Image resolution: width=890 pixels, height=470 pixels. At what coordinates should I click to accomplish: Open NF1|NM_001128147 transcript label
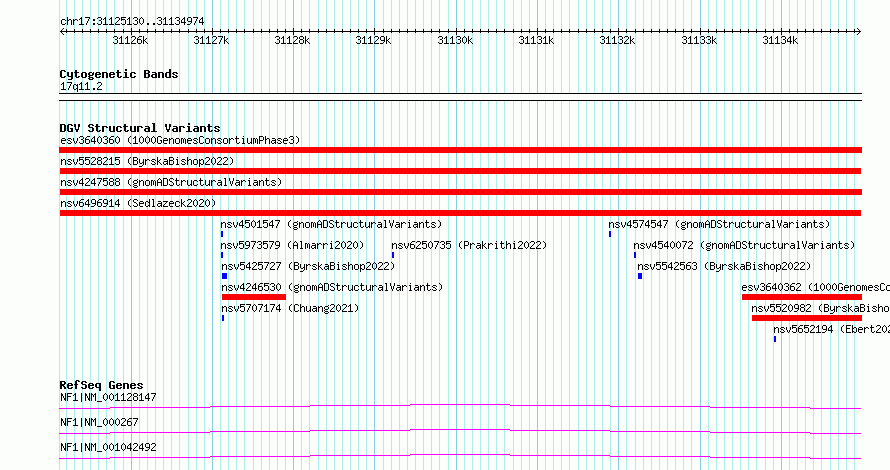tap(108, 397)
